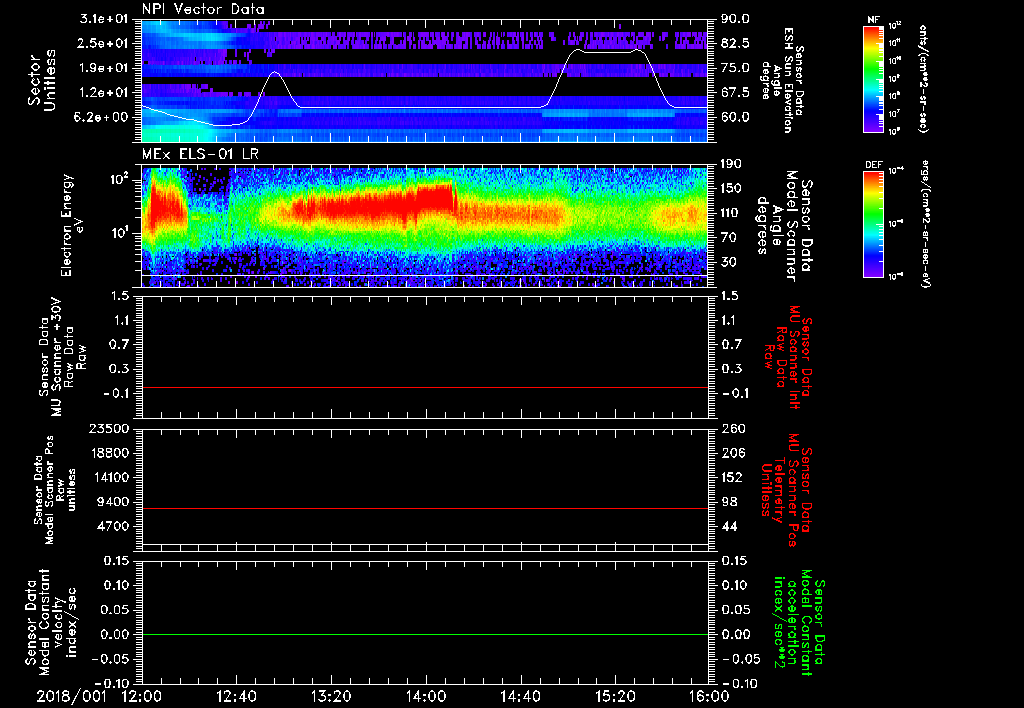
Task: Click the '4700' scanner position tick
Action: [114, 526]
